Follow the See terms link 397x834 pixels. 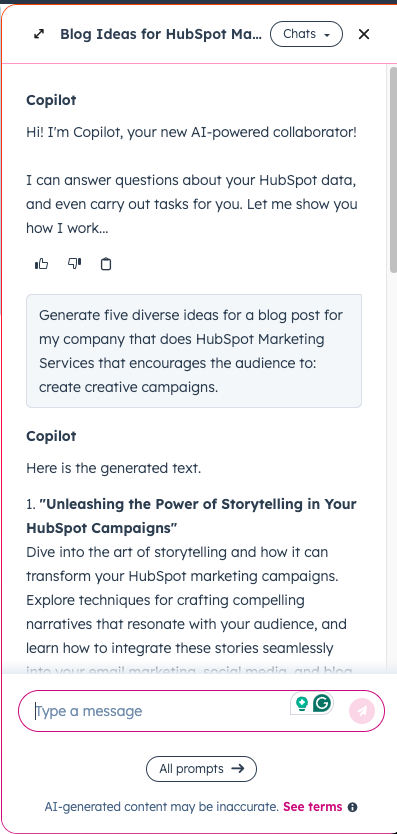[312, 807]
